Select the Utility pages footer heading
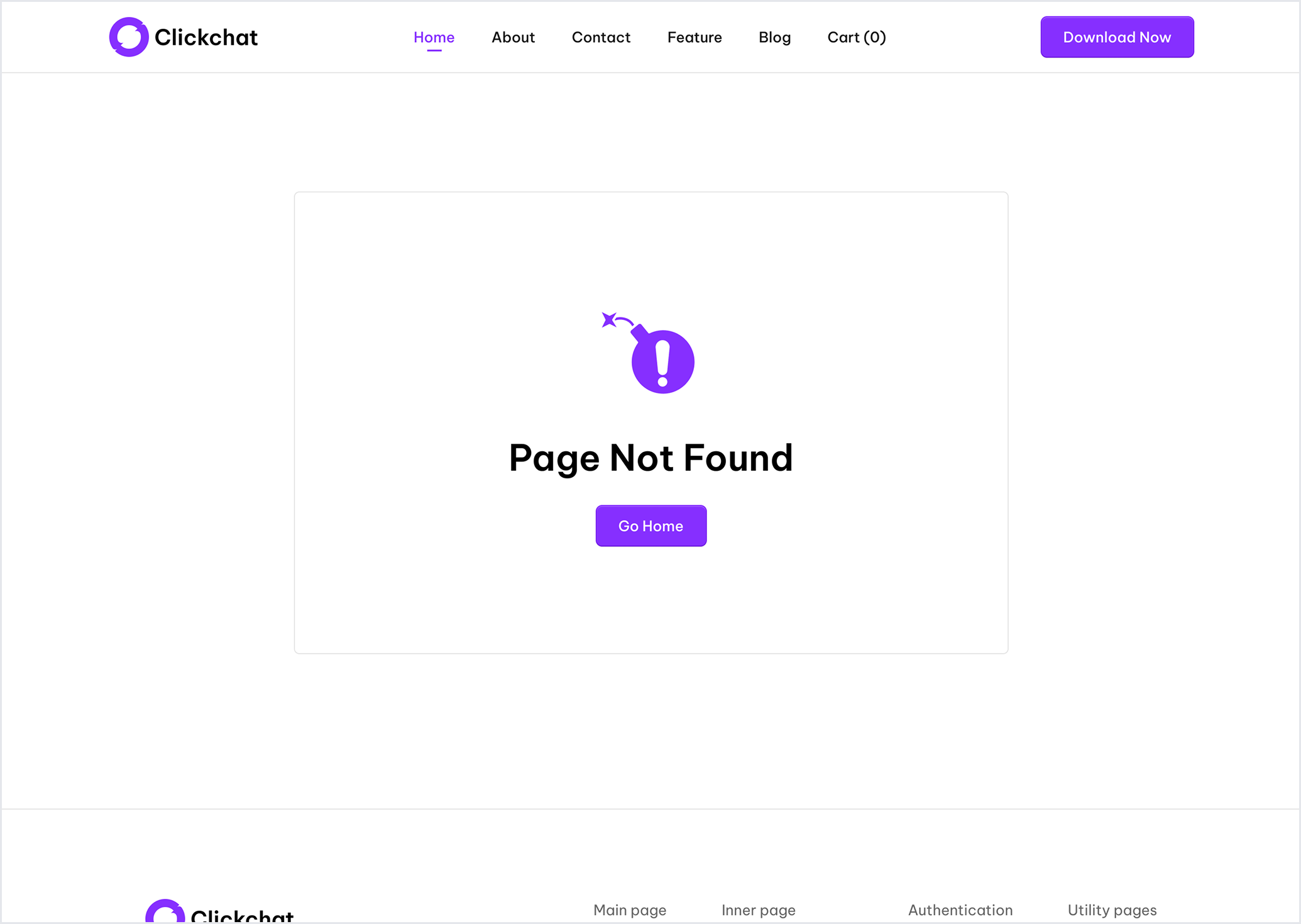 (1112, 910)
